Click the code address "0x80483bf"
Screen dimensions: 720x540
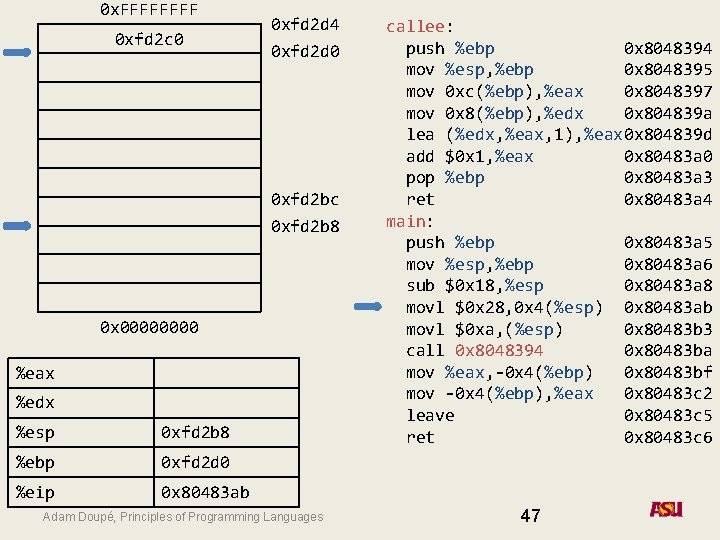[x=668, y=372]
